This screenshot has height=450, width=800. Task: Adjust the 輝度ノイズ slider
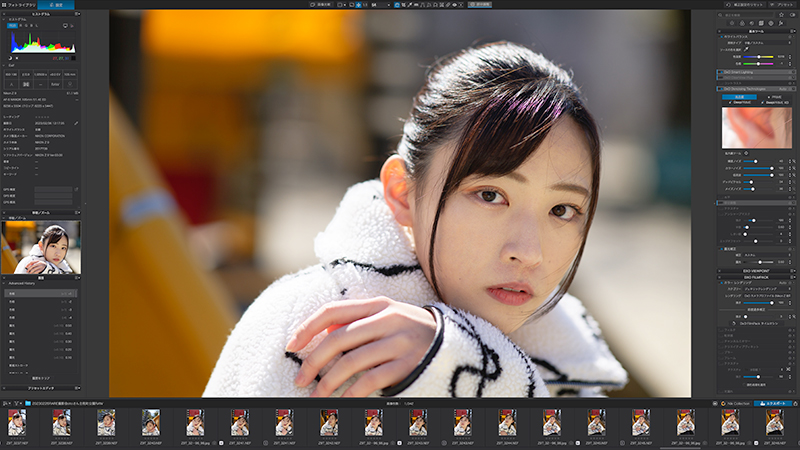[x=758, y=161]
